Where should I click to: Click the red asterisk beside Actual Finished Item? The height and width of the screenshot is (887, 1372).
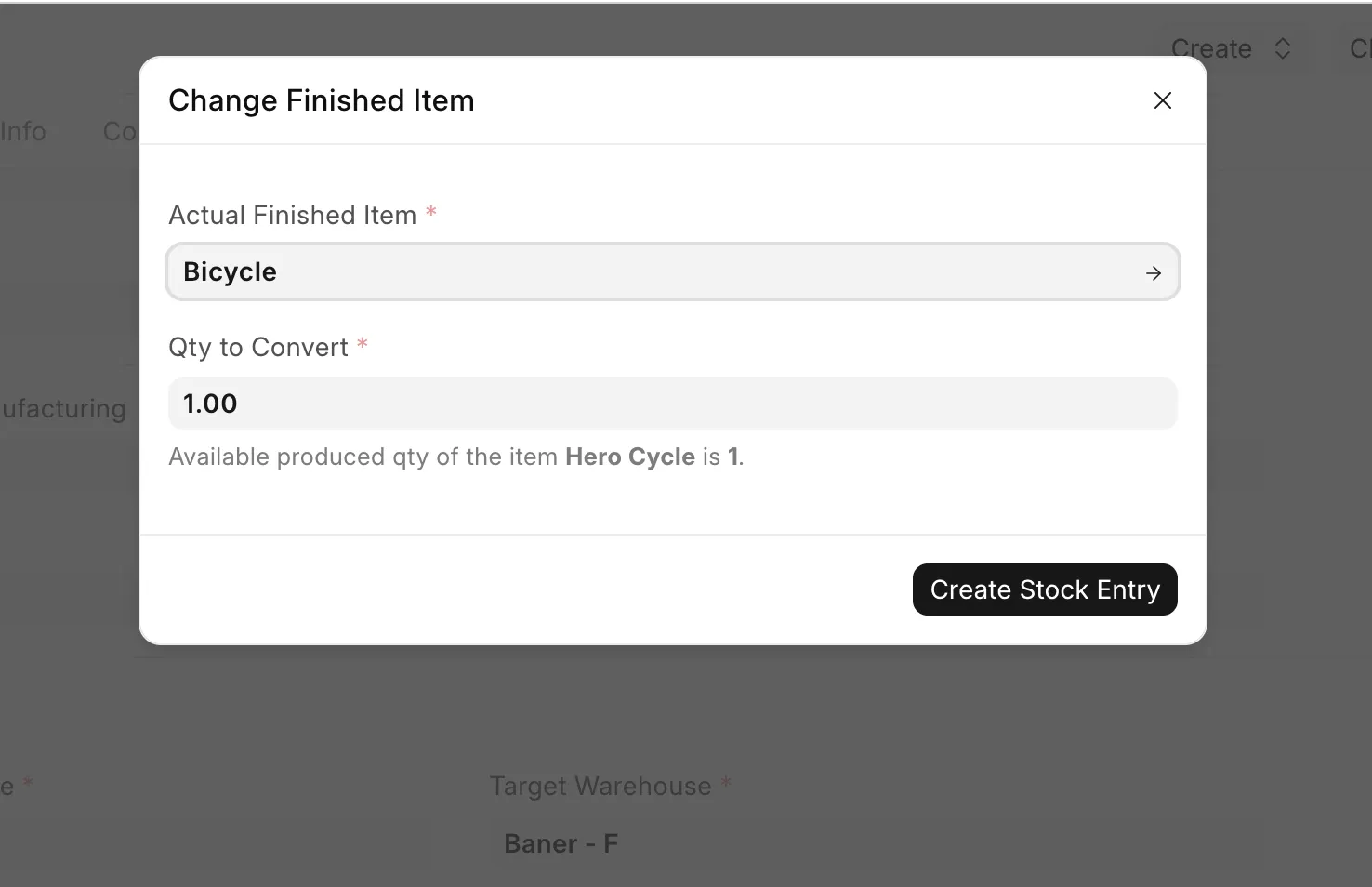click(431, 212)
